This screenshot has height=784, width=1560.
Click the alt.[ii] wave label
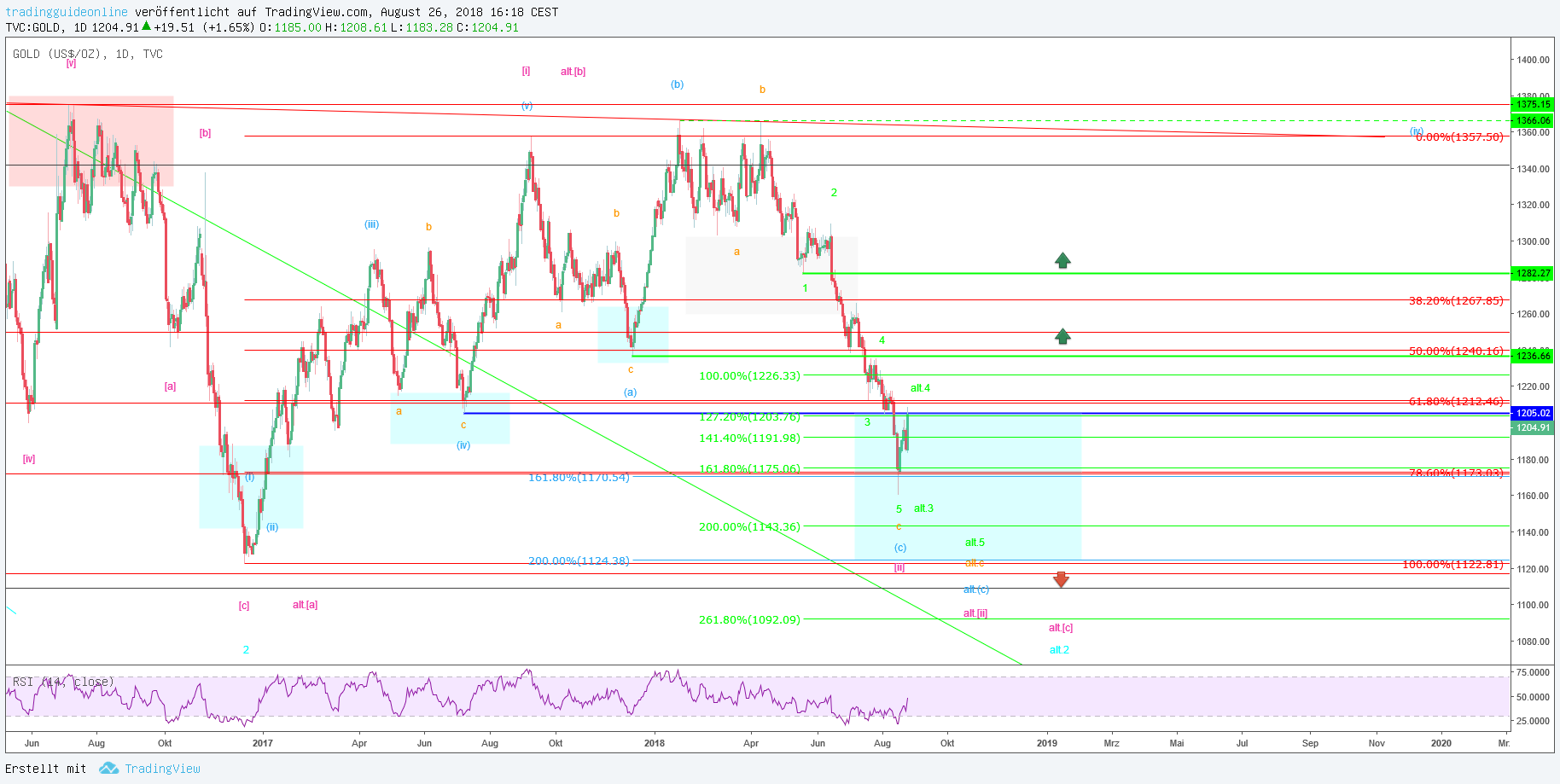point(975,613)
